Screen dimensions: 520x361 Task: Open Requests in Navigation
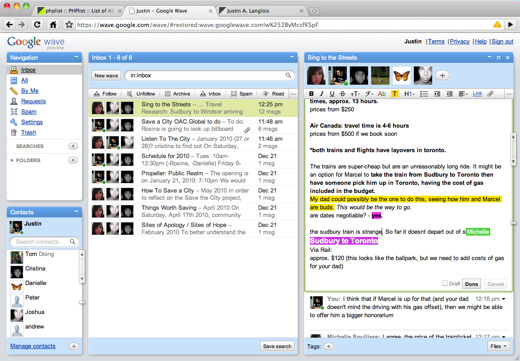click(x=33, y=101)
